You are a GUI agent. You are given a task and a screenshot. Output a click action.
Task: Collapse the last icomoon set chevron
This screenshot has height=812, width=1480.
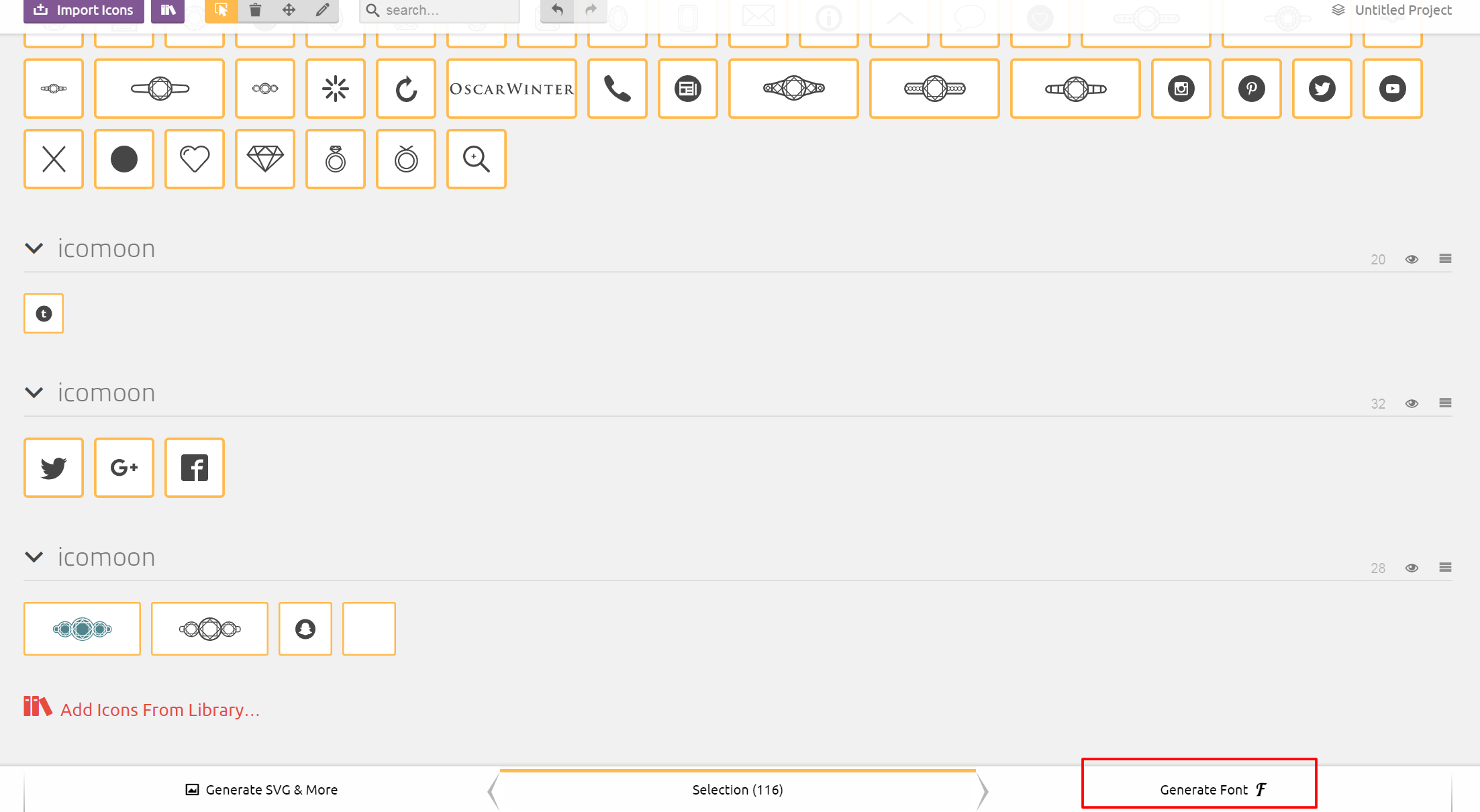(x=34, y=557)
